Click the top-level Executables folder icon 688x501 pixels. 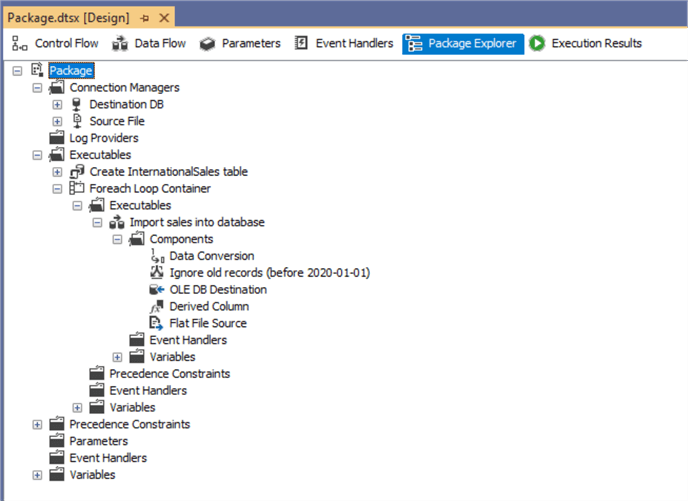point(57,154)
